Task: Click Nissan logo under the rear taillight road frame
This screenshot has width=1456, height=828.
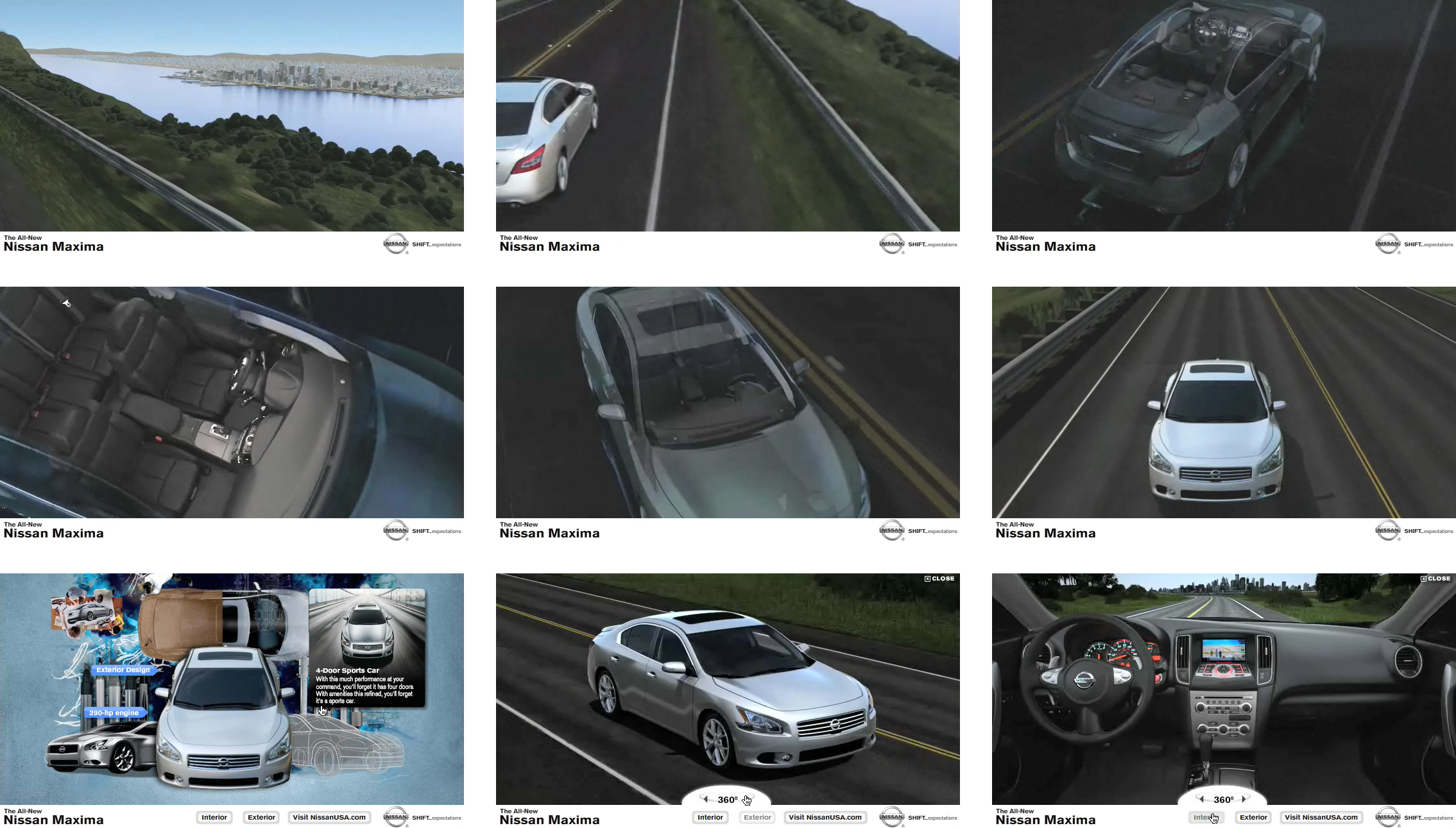Action: [892, 244]
